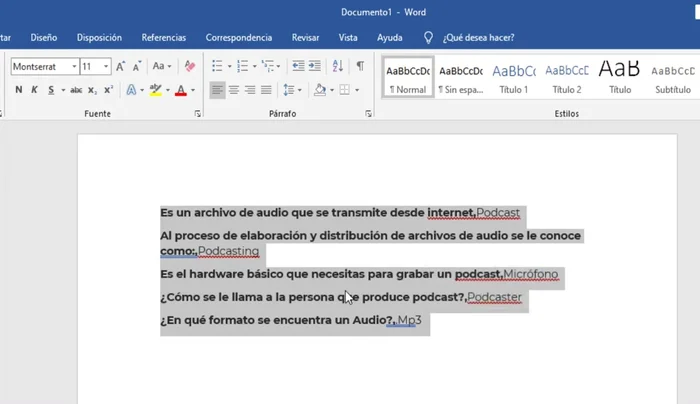Open shading color dropdown arrow
This screenshot has width=700, height=404.
332,90
